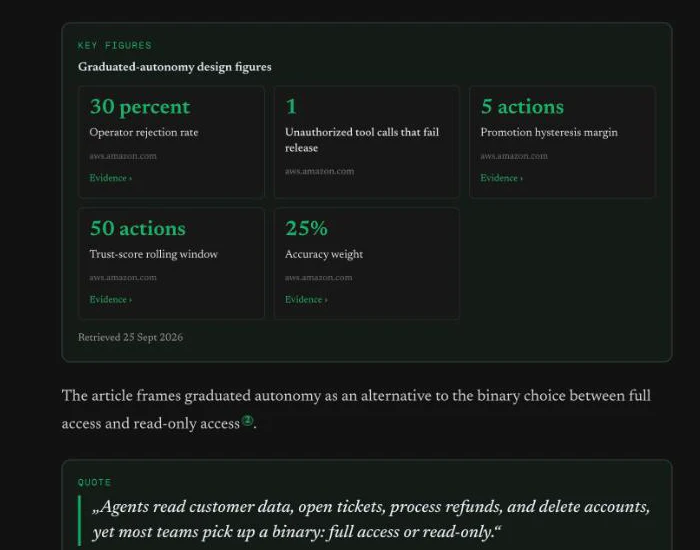The width and height of the screenshot is (700, 550).
Task: Open Evidence link under 5 actions card
Action: 501,178
